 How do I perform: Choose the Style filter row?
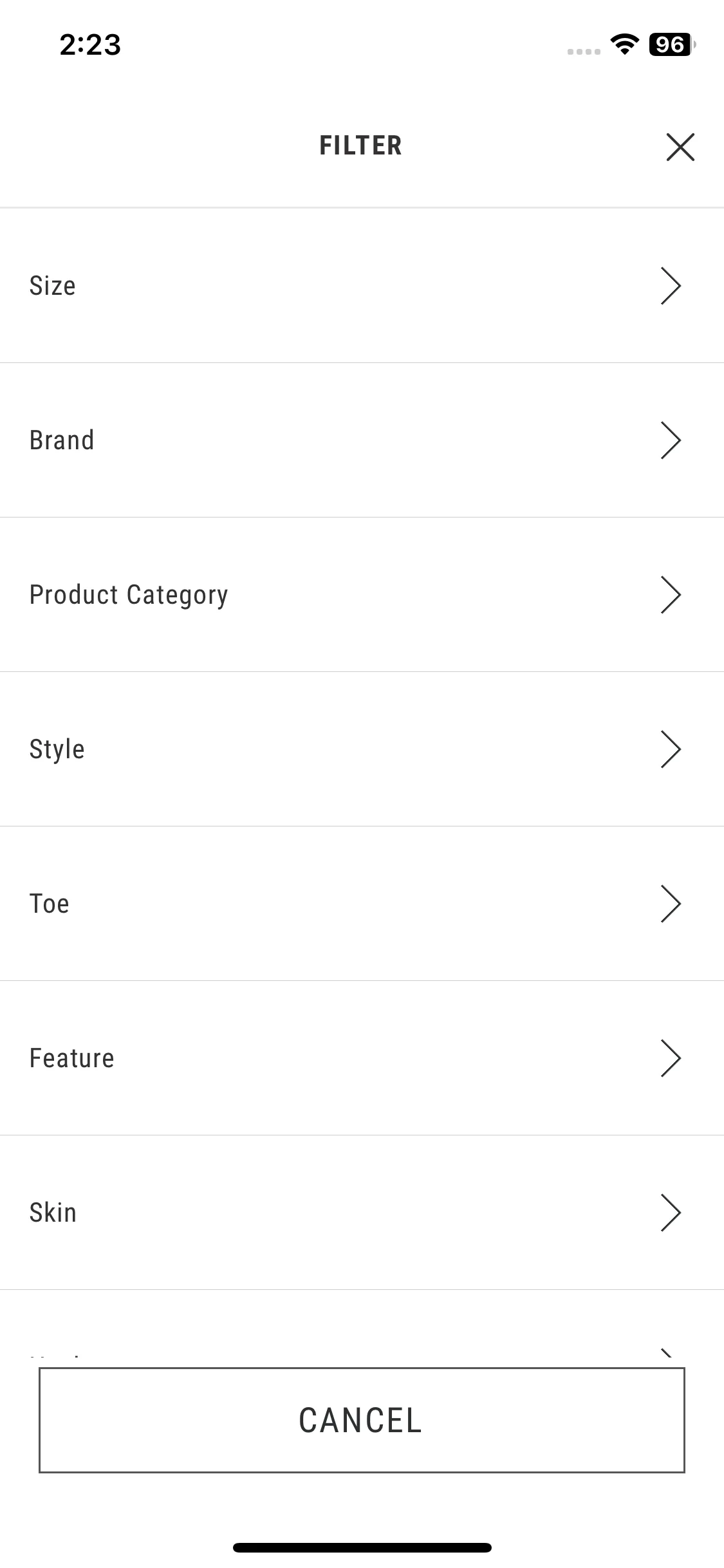362,749
